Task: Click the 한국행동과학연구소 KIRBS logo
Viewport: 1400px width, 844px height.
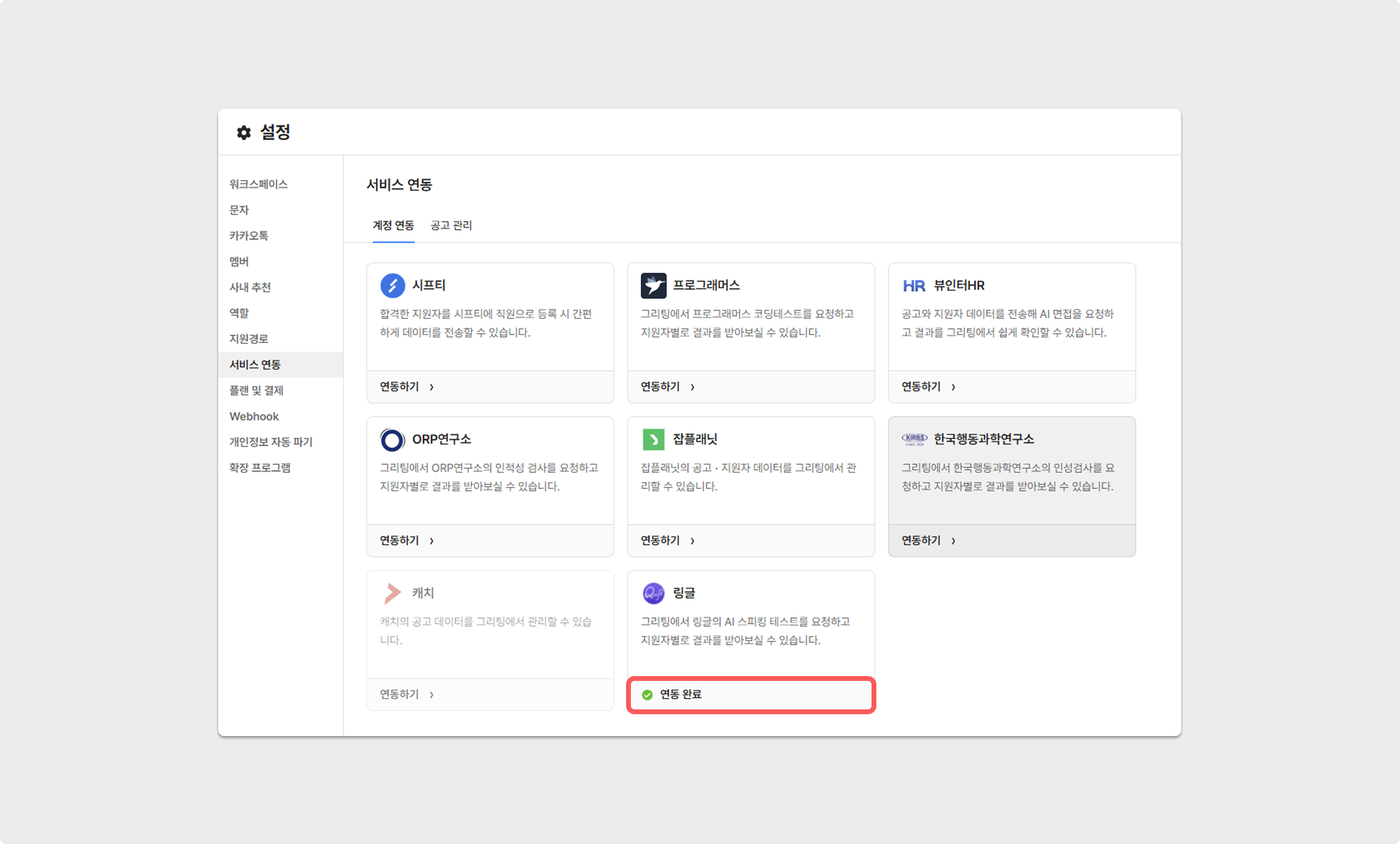Action: 914,438
